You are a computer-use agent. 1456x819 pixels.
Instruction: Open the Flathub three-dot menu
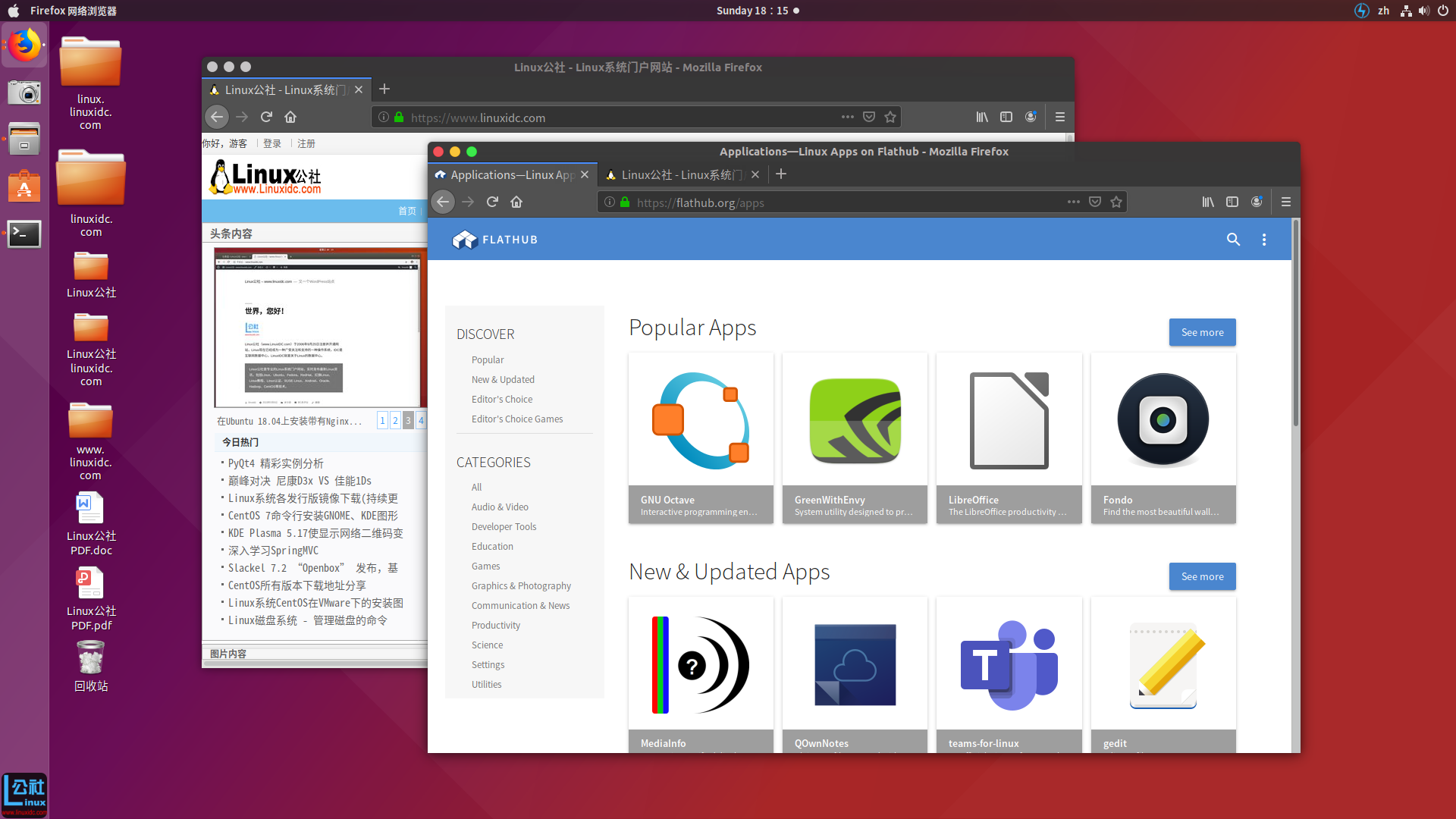[1263, 240]
